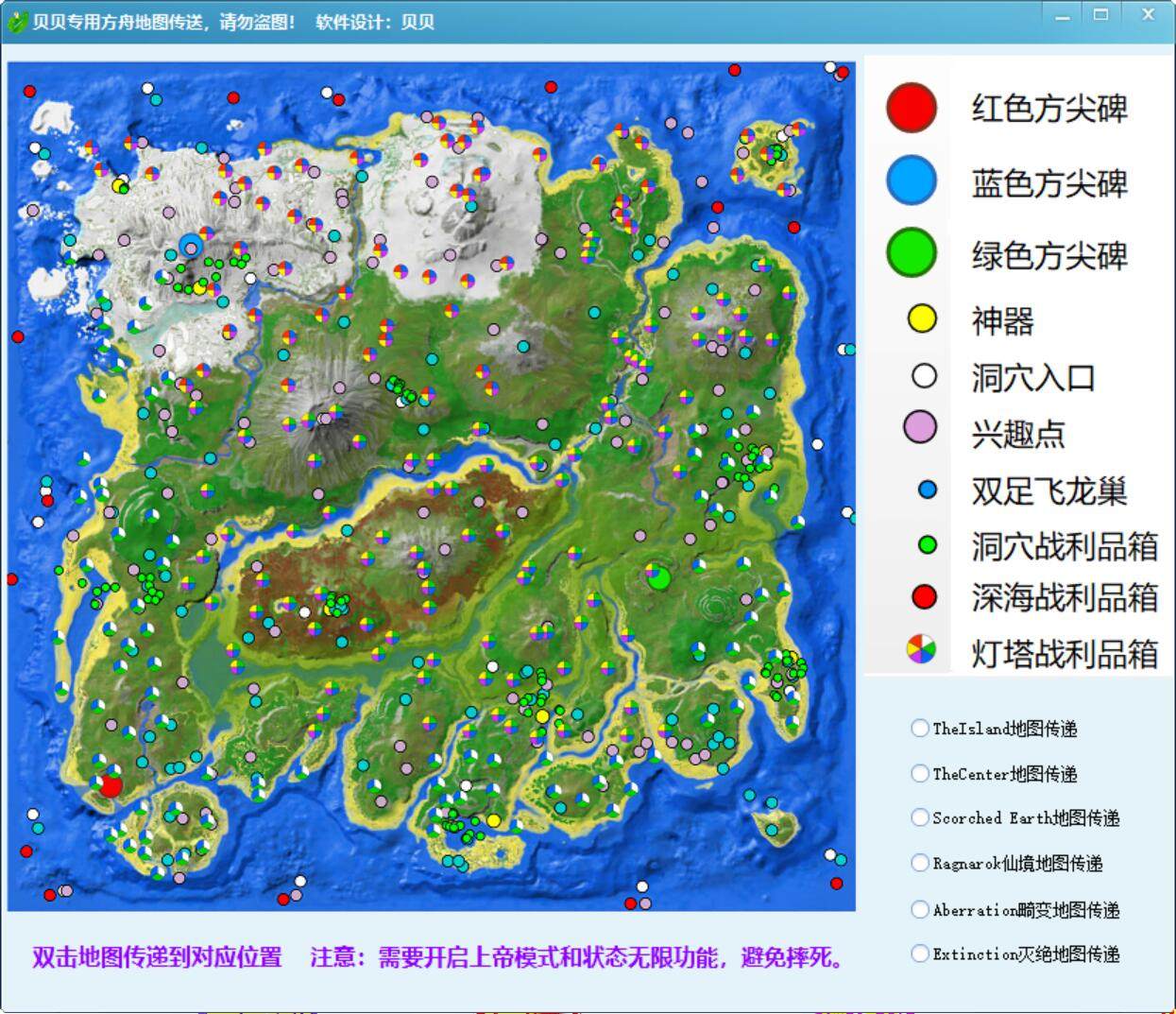Screen dimensions: 1176x1014
Task: Click the 灯塔战利品箱 legend label
Action: 1065,653
